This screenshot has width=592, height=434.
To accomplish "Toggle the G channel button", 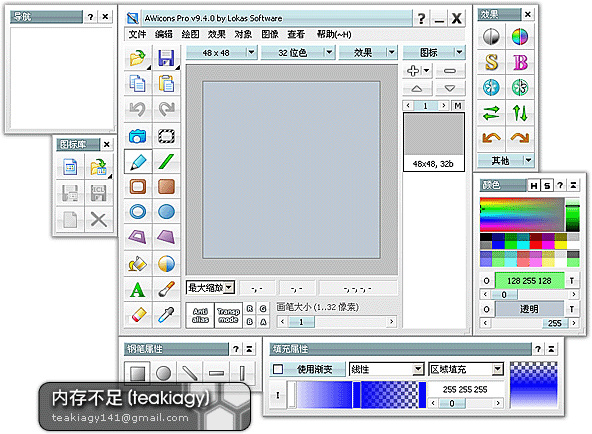I will click(263, 309).
